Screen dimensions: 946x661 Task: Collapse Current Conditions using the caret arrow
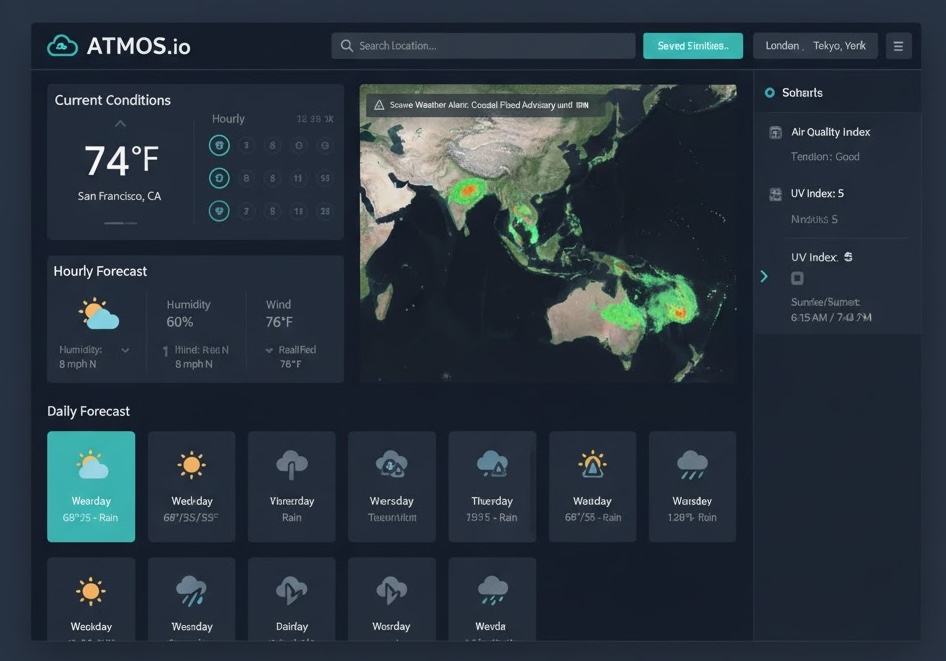120,125
